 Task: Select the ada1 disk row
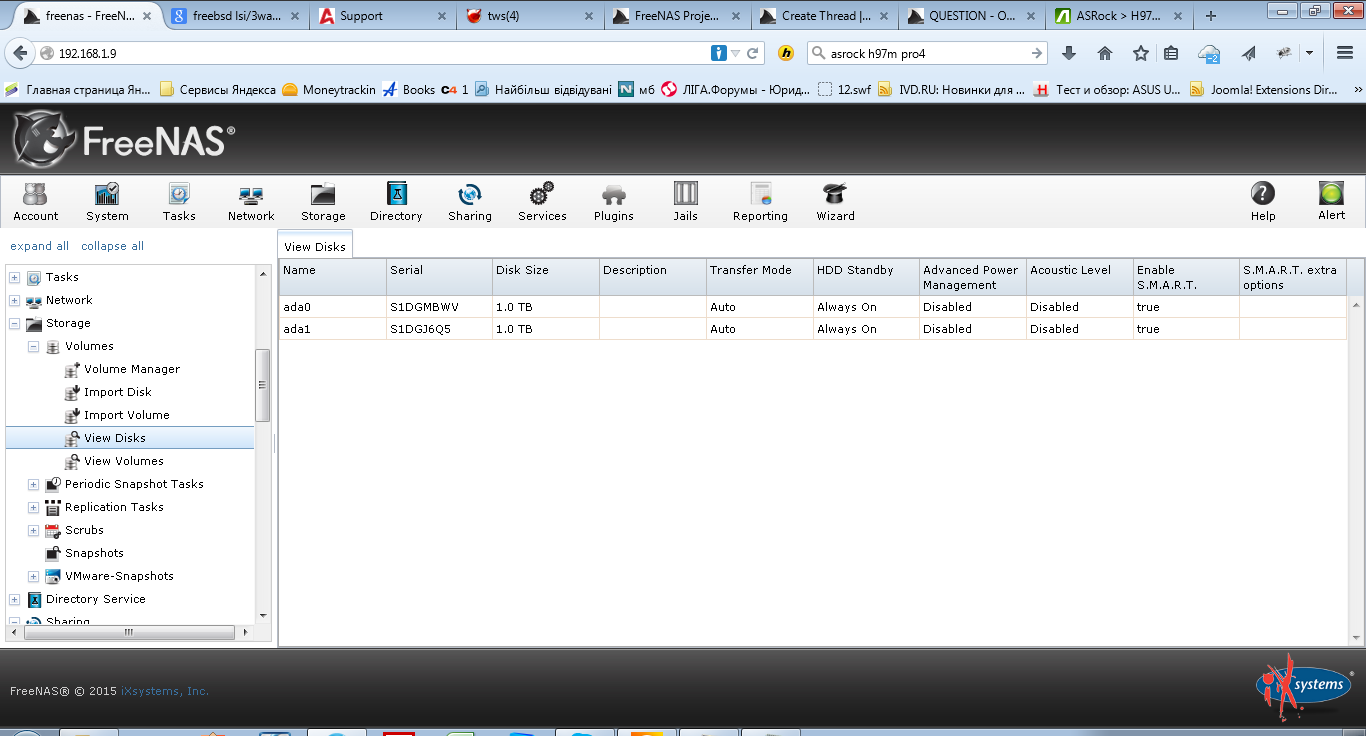(813, 329)
